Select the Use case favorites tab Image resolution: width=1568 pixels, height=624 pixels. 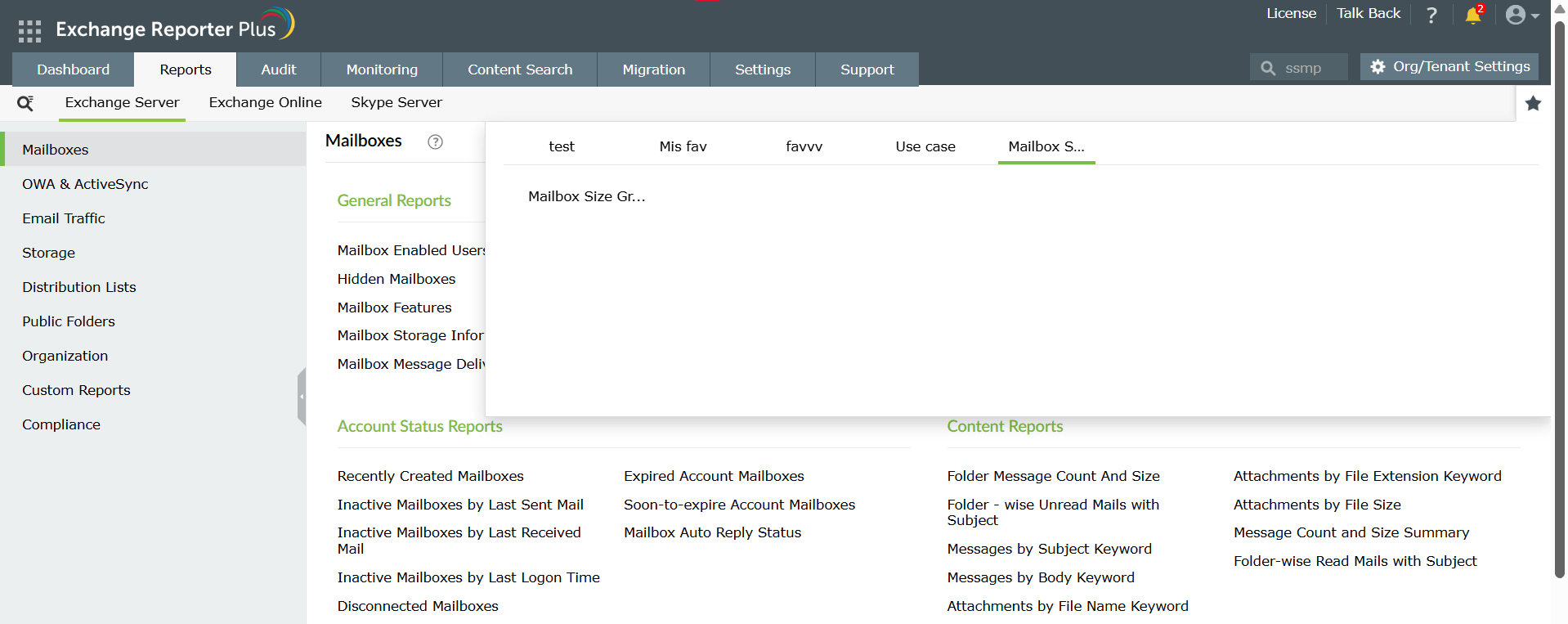tap(925, 146)
